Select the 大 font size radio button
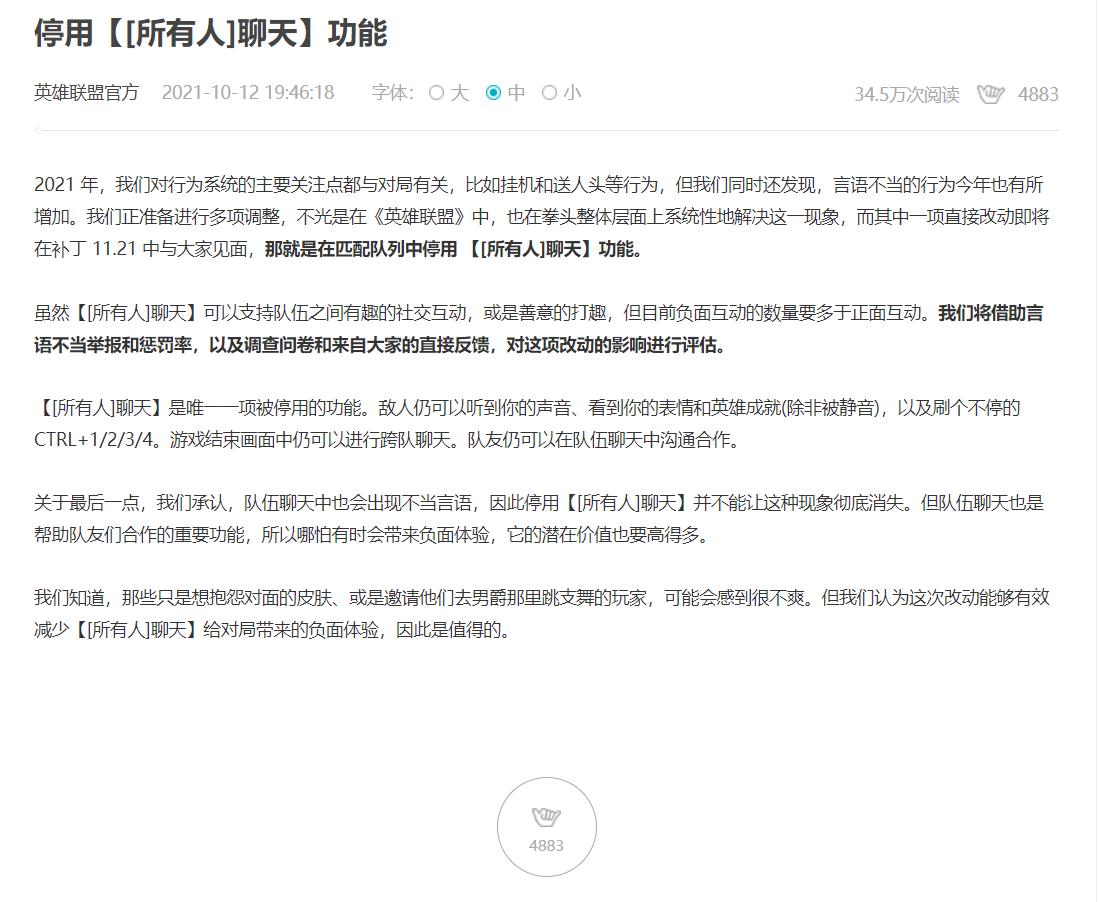1098x902 pixels. tap(436, 92)
